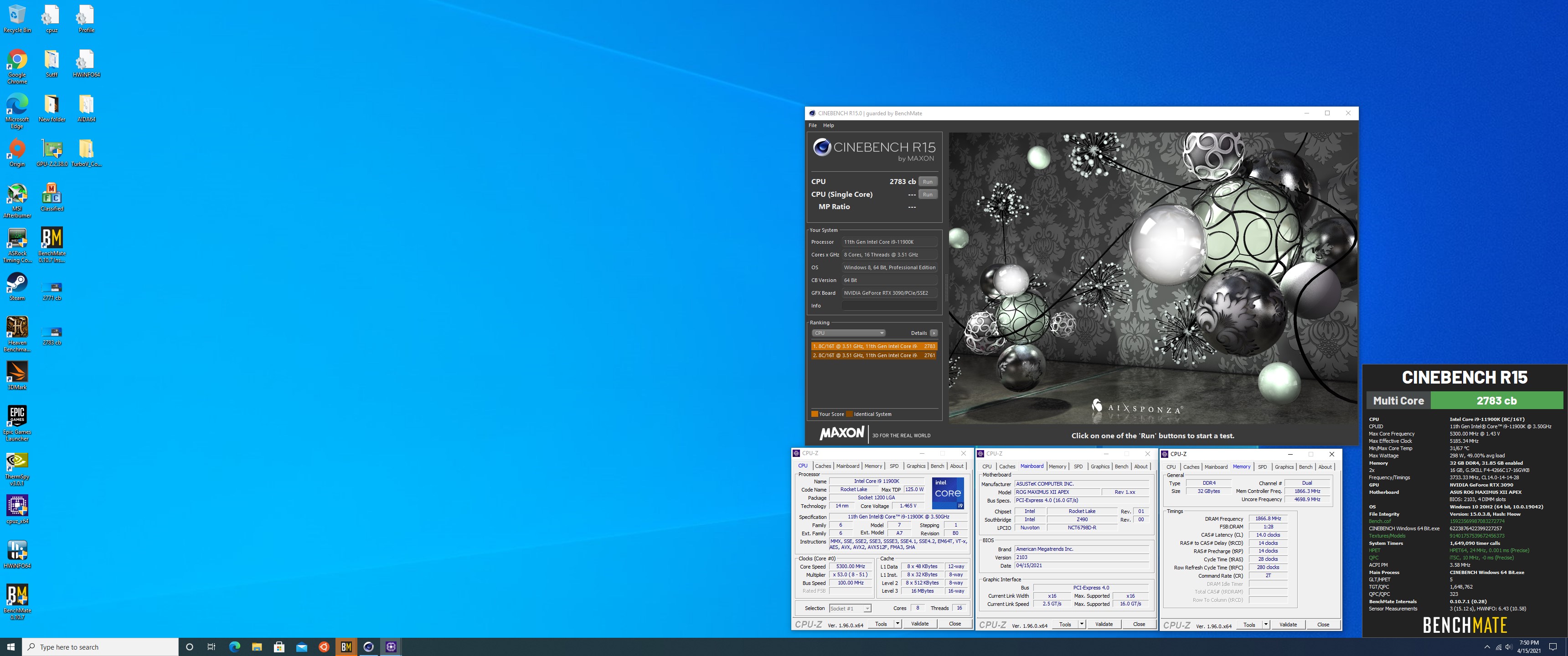Switch to Caches tab in left CPU-Z window

coord(823,466)
